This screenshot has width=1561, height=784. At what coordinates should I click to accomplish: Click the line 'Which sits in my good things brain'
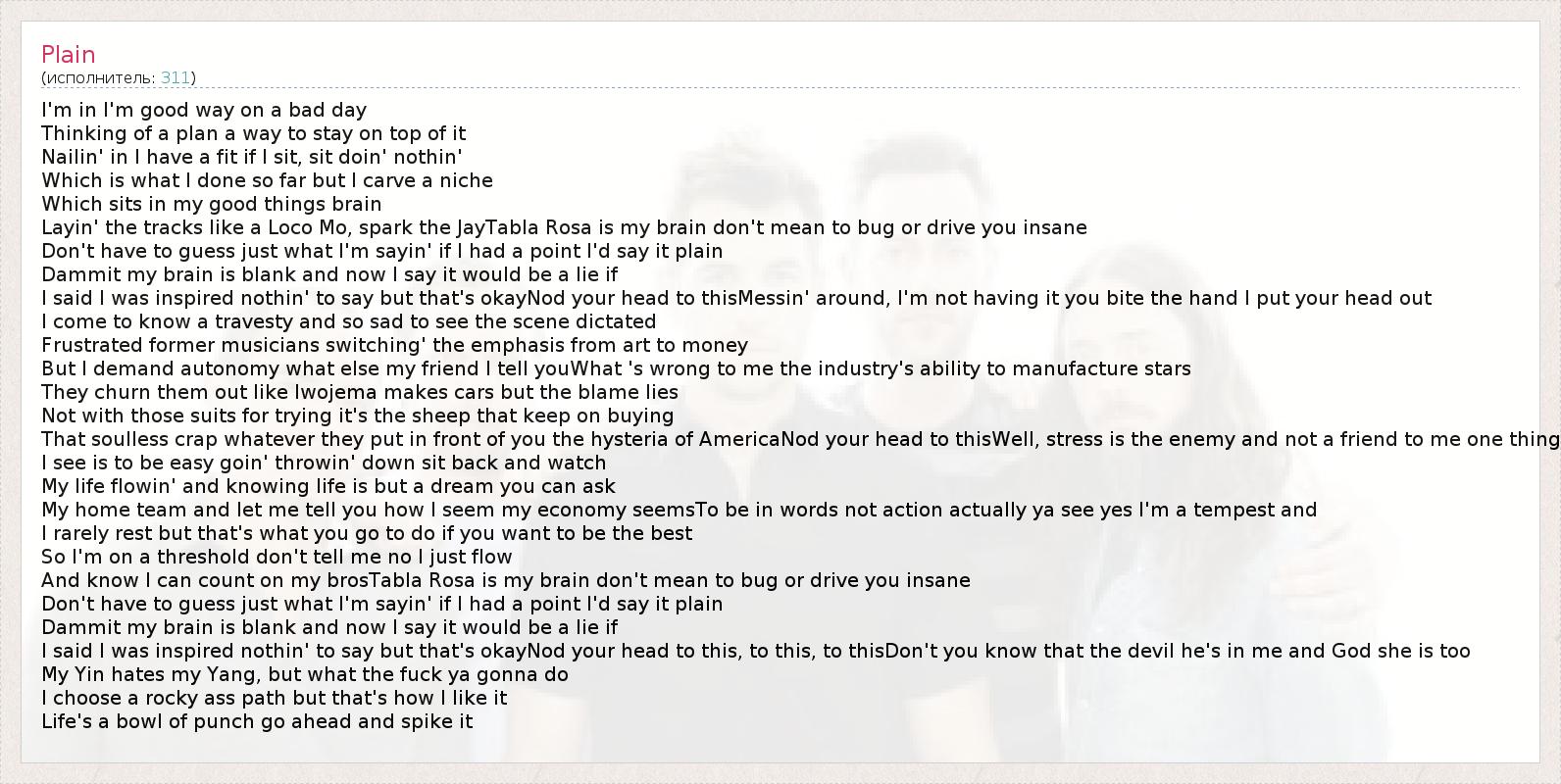pos(211,204)
